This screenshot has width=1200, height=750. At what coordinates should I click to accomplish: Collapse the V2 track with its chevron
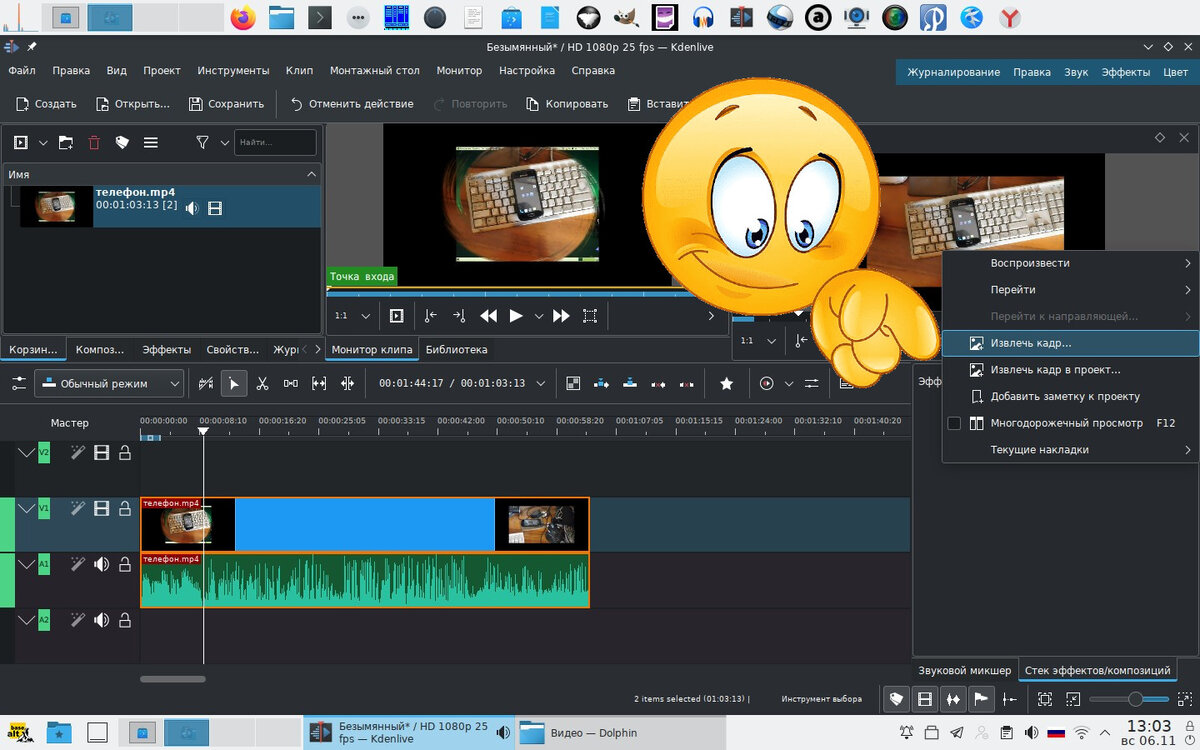[26, 453]
